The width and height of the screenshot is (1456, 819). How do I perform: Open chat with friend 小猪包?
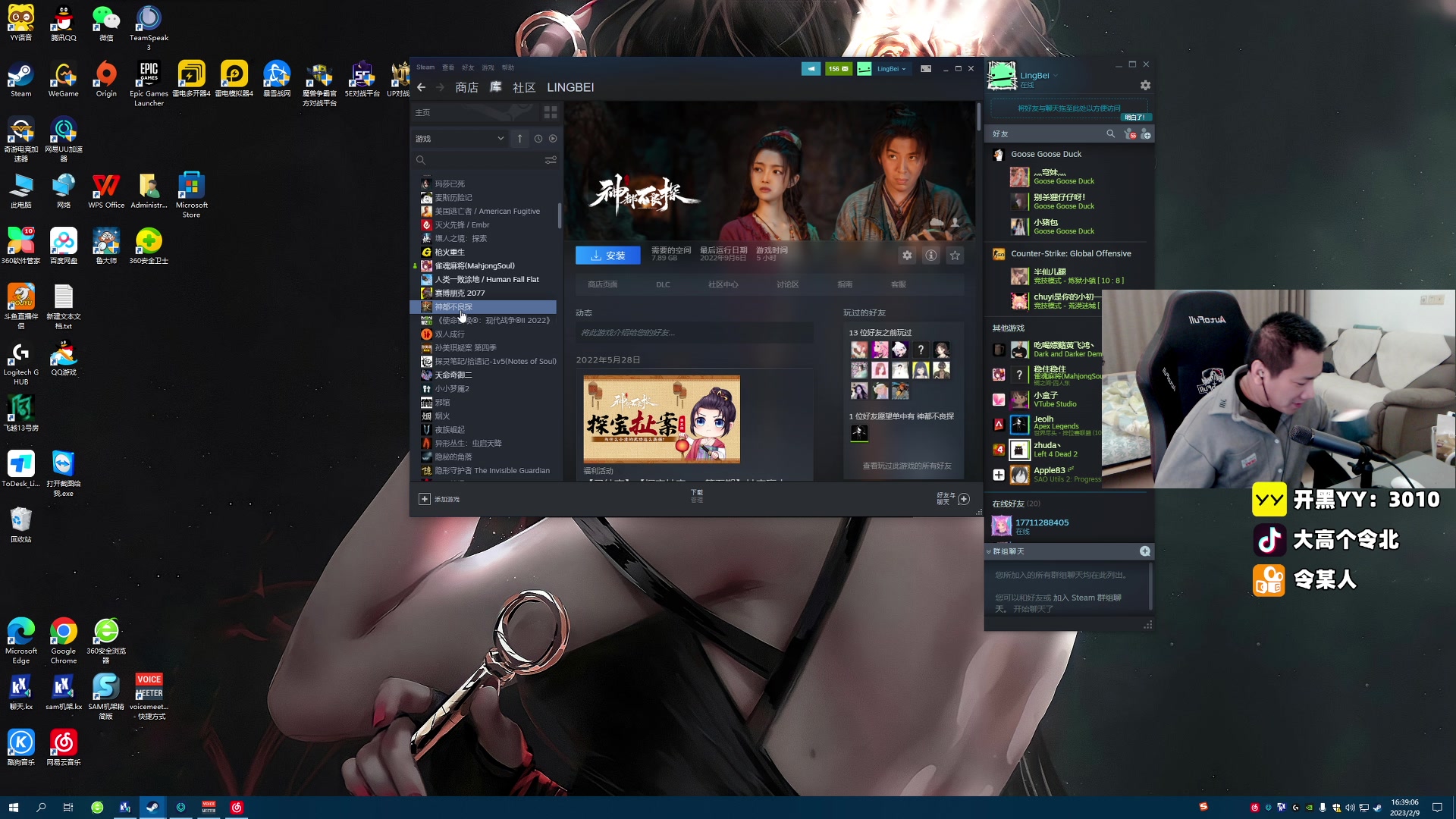1069,226
